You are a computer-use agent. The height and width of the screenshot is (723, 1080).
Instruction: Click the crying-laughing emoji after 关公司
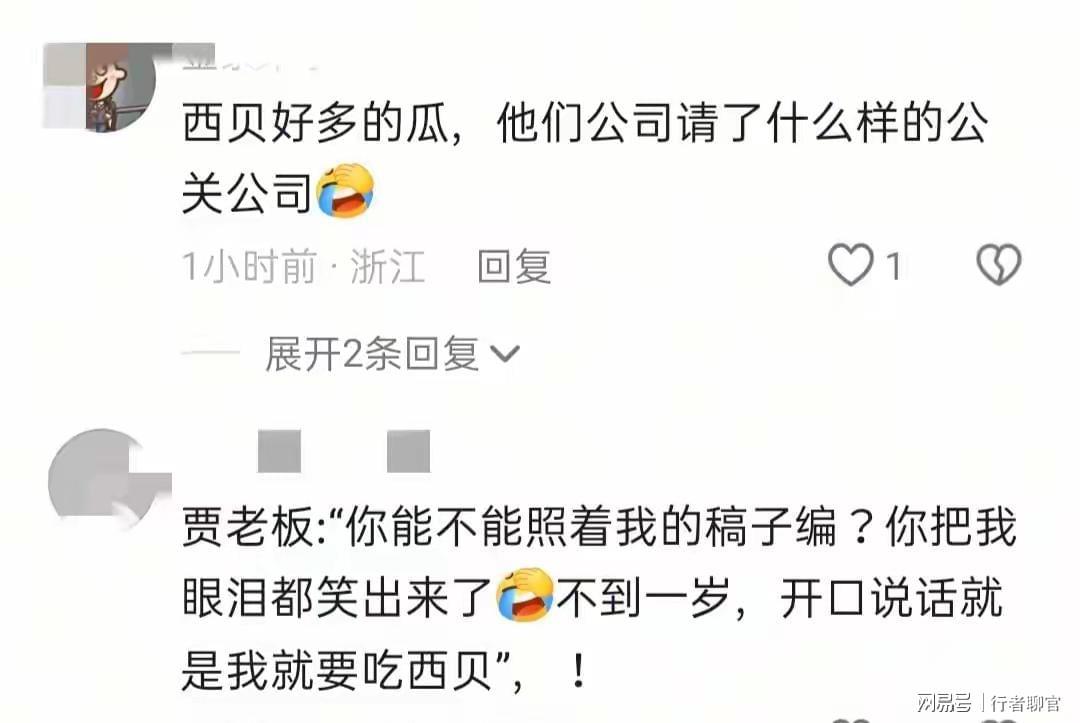point(345,191)
